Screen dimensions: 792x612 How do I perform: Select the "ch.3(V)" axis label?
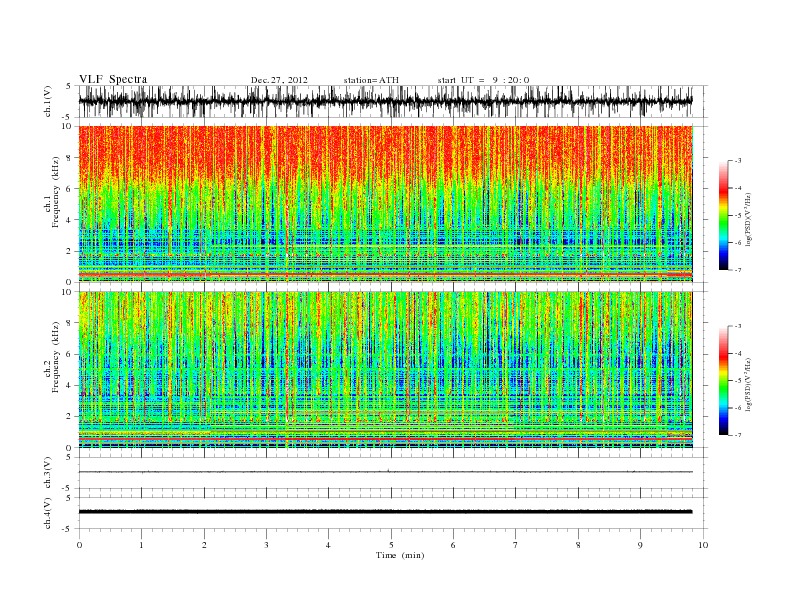point(48,473)
